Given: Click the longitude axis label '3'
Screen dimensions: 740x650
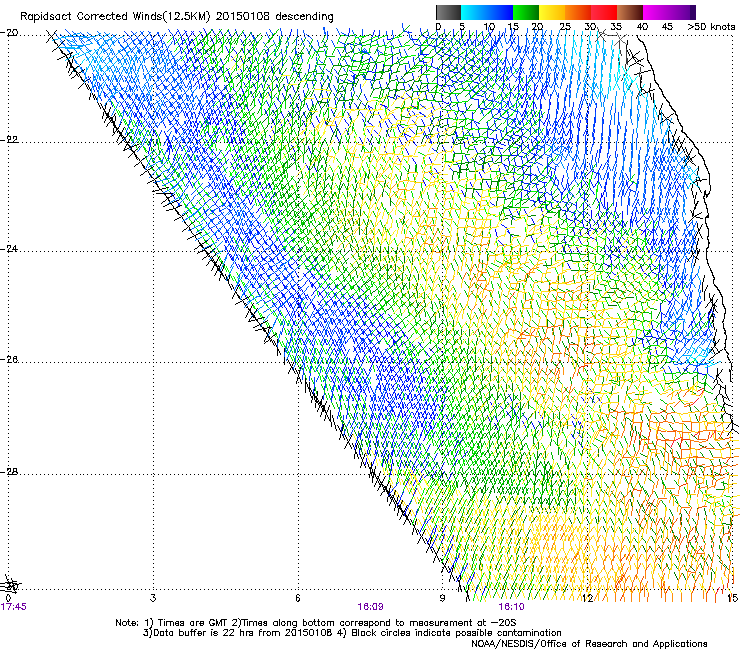Looking at the screenshot, I should pyautogui.click(x=153, y=598).
